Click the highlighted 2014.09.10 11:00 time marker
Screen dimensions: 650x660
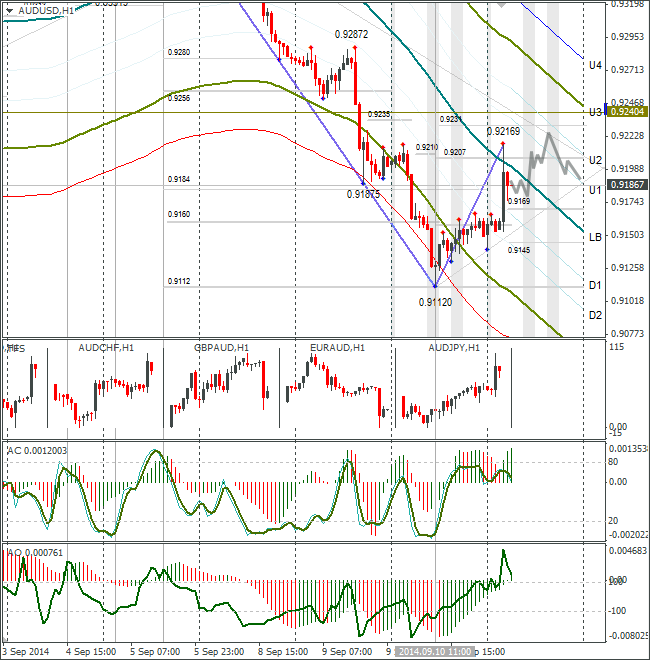(435, 652)
